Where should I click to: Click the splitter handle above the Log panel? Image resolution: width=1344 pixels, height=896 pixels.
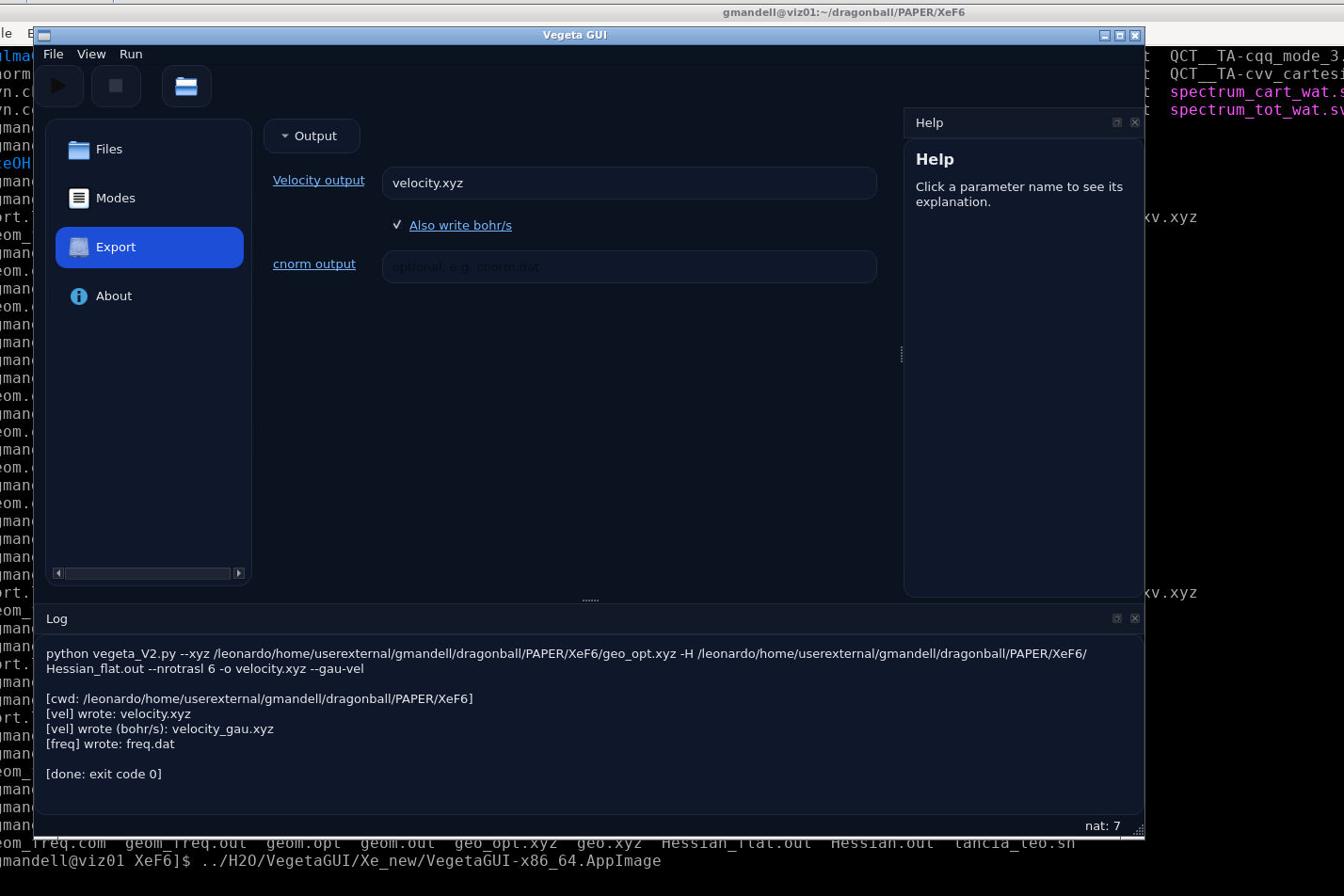(591, 600)
